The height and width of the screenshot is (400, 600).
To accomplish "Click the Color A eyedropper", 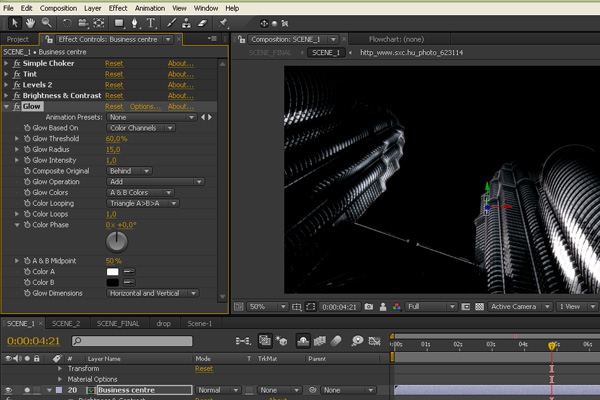I will pyautogui.click(x=129, y=271).
